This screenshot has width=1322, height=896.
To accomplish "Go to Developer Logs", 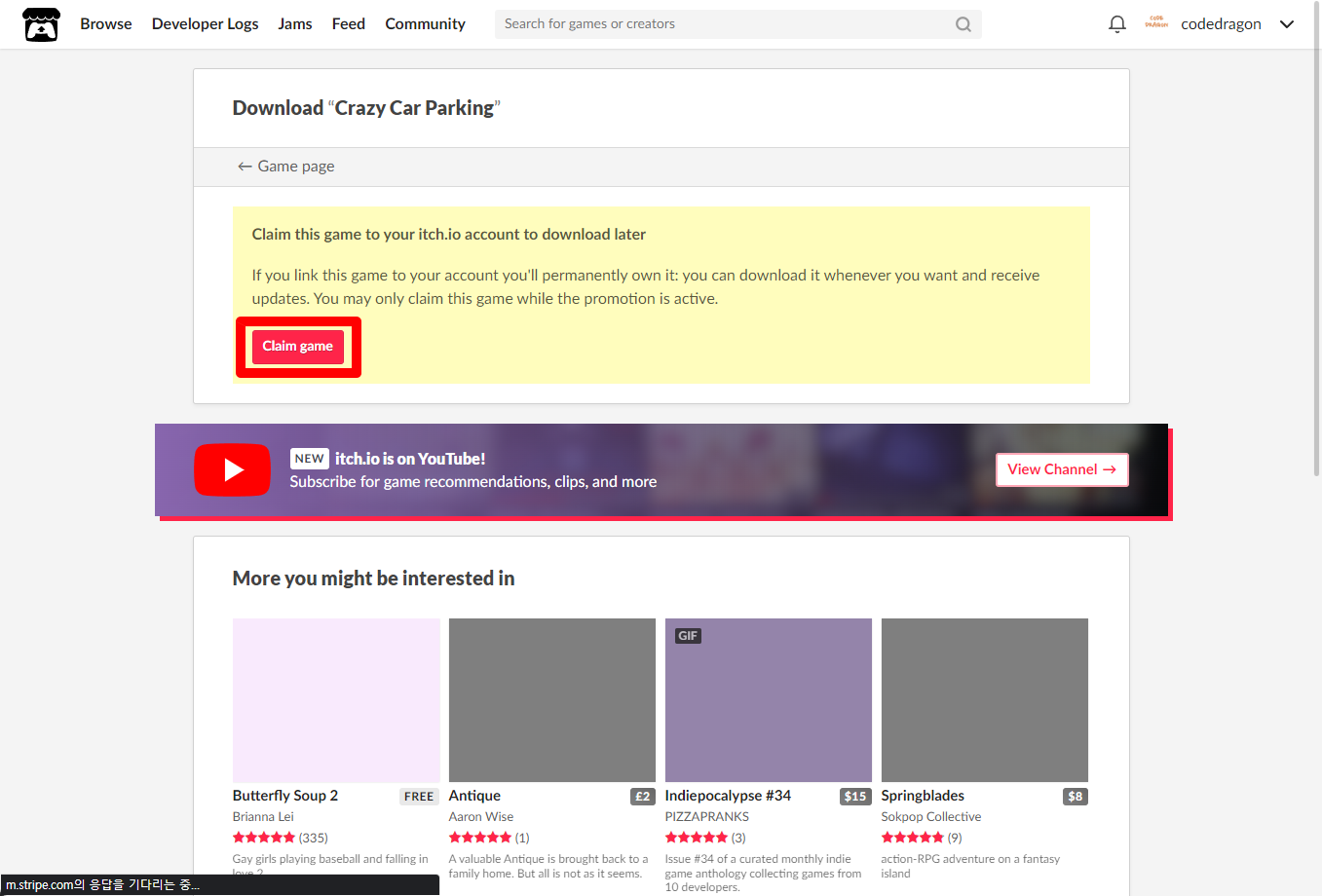I will tap(206, 24).
